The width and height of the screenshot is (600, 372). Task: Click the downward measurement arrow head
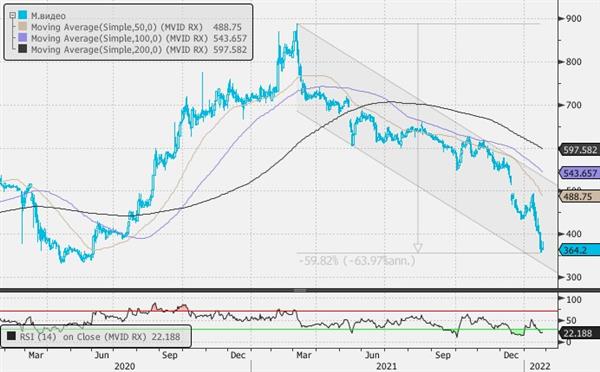click(418, 248)
